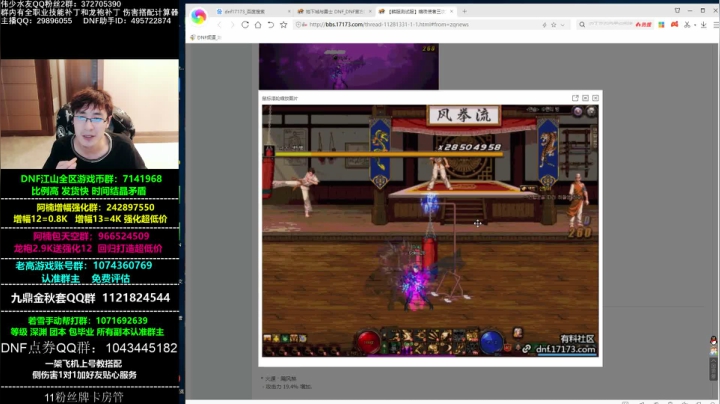The image size is (720, 404).
Task: Click the dnf.17173.com watermark link on image
Action: [x=565, y=349]
